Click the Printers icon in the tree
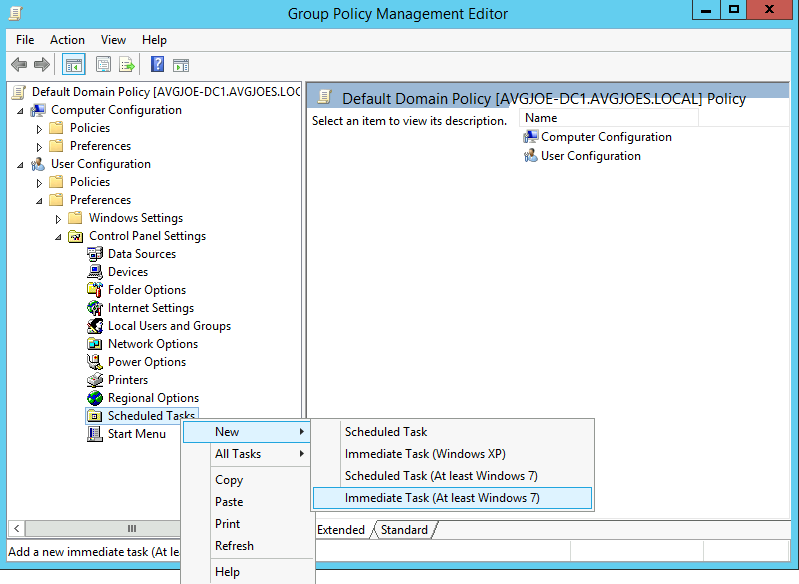Screen dimensions: 799x584 (95, 380)
